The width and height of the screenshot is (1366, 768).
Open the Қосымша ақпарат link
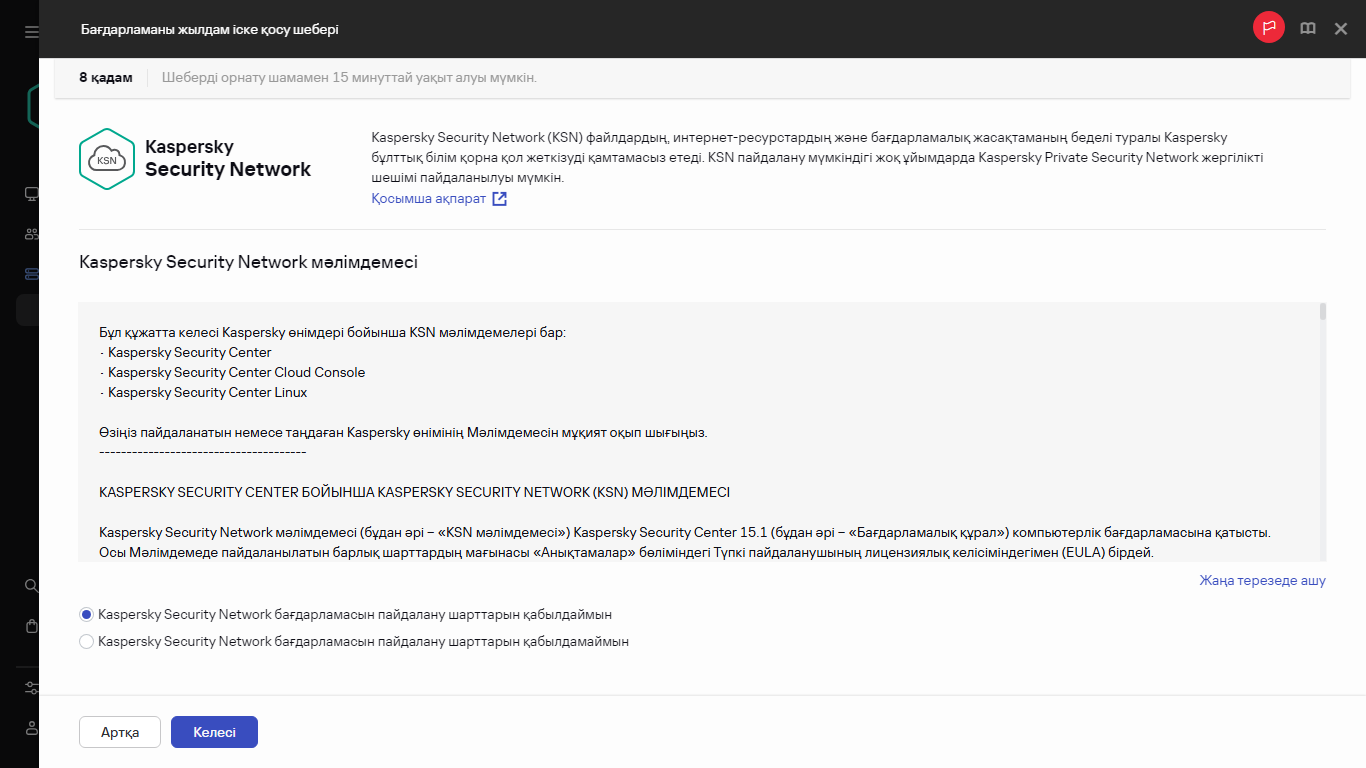pyautogui.click(x=430, y=199)
